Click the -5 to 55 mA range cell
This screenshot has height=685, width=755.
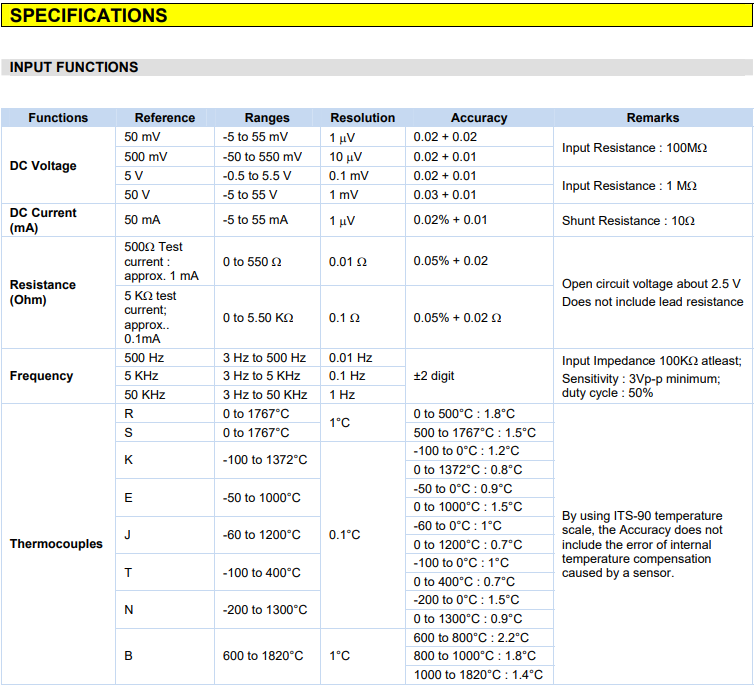coord(267,220)
